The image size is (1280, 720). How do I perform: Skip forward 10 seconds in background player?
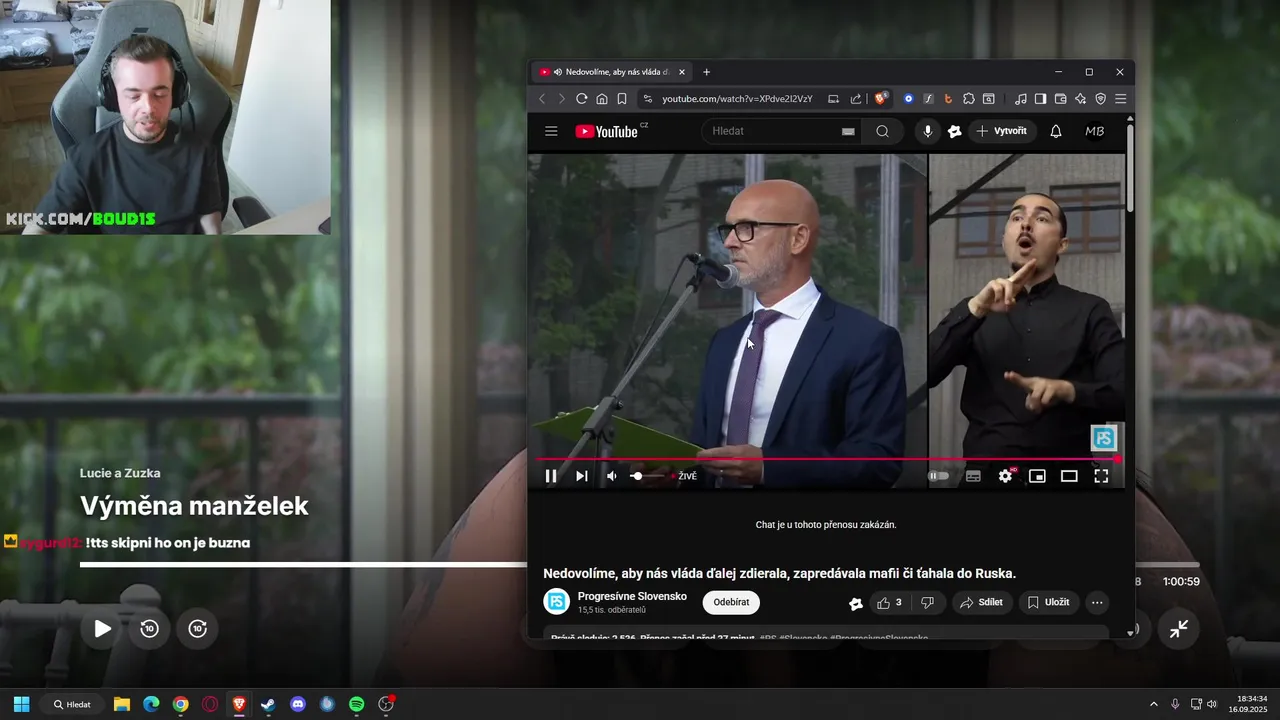(x=198, y=628)
